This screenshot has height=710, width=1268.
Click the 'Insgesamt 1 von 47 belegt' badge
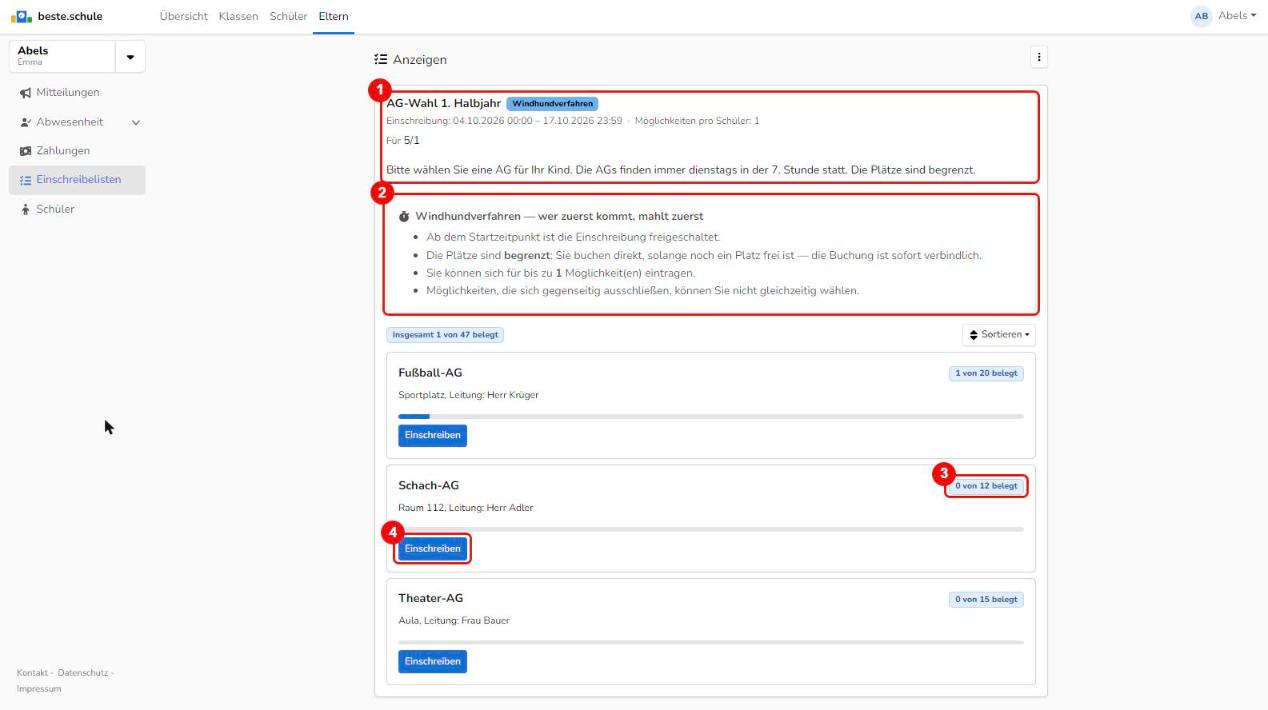pos(445,335)
